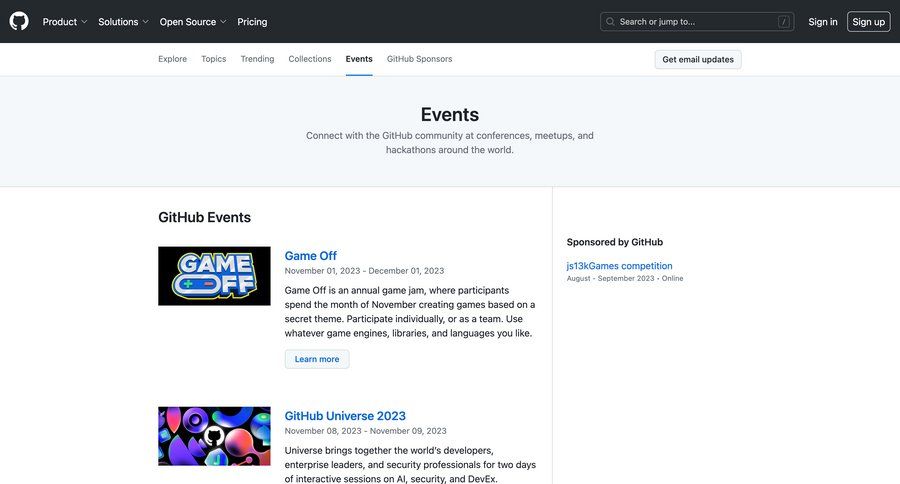Switch to the Trending tab

pyautogui.click(x=257, y=59)
